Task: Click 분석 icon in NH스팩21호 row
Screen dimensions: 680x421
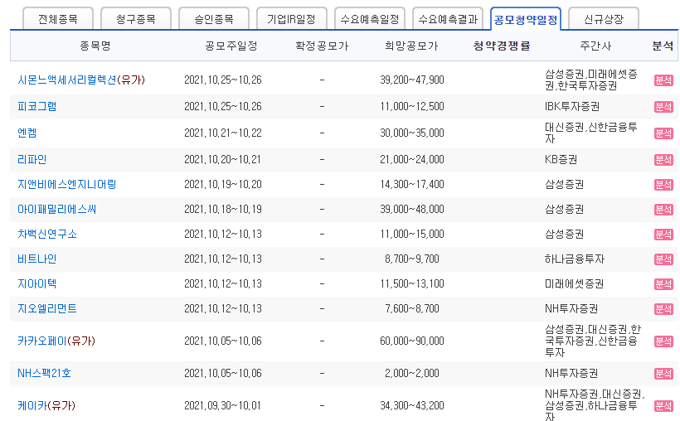Action: coord(664,373)
